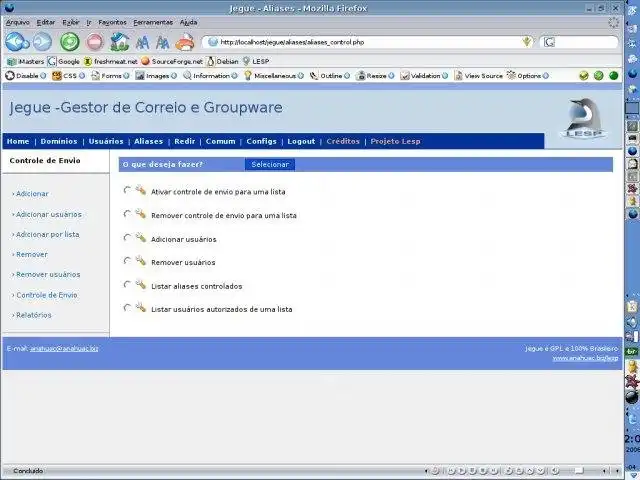Viewport: 640px width, 480px height.
Task: Click the Masters bookmark
Action: (26, 62)
